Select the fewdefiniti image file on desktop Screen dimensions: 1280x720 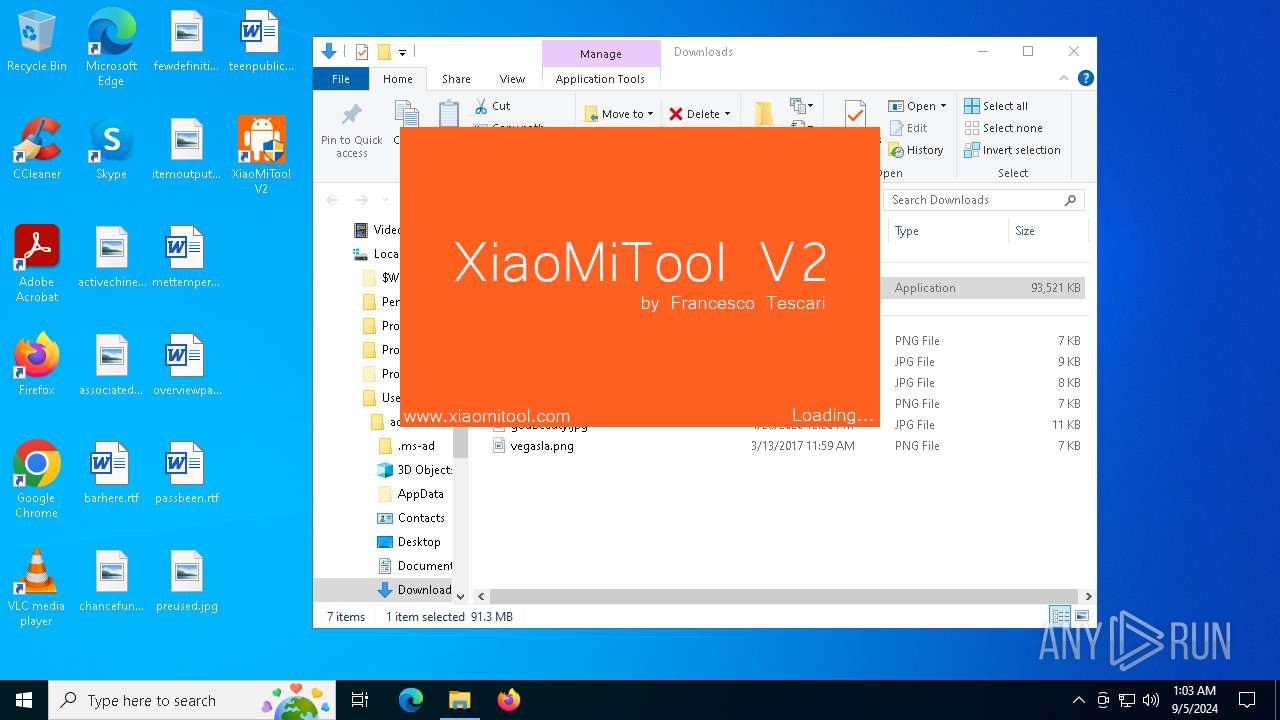click(186, 42)
